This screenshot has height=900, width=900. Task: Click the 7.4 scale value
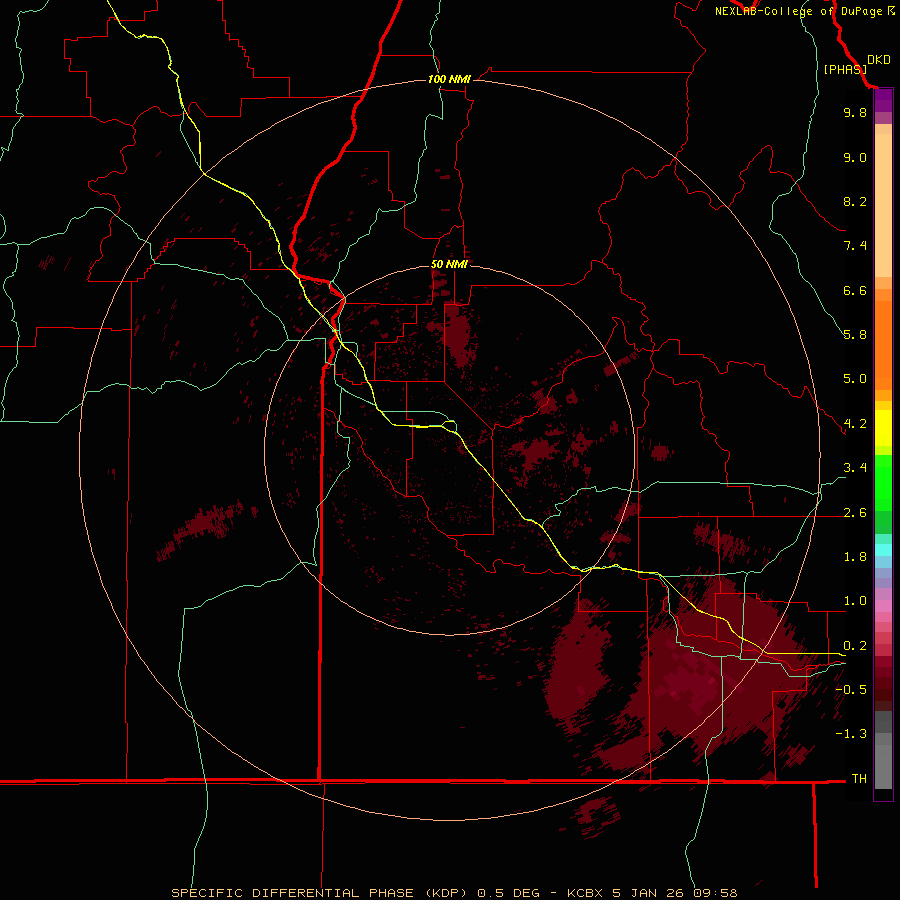(855, 246)
